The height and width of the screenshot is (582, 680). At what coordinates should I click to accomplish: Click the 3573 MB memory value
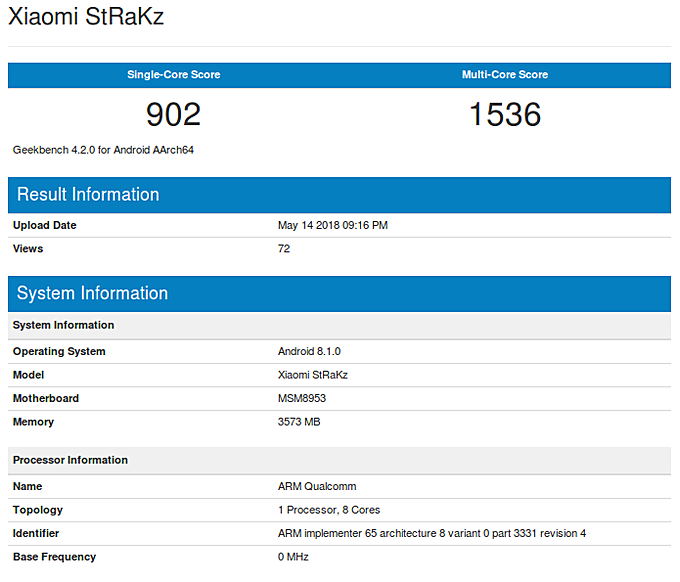pyautogui.click(x=299, y=422)
